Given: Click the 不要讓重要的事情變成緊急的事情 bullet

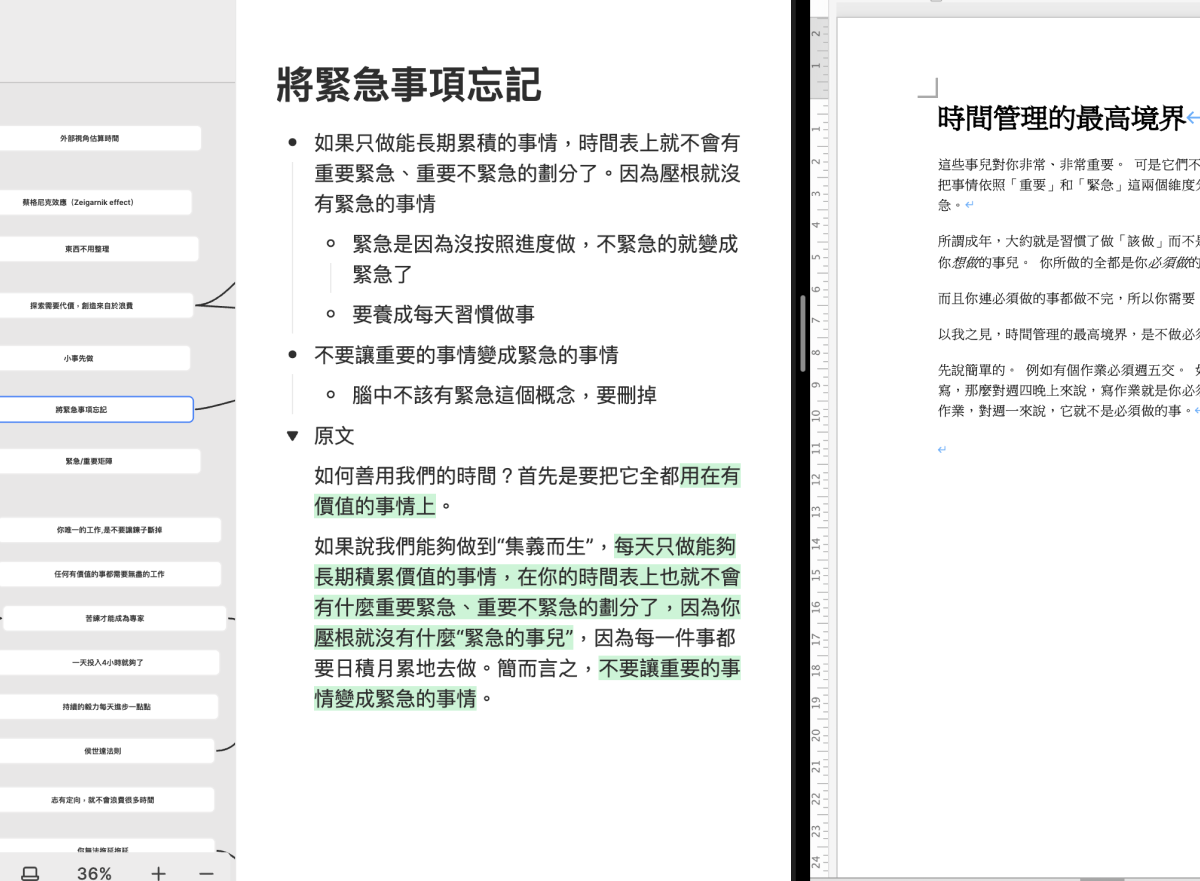Looking at the screenshot, I should click(466, 355).
